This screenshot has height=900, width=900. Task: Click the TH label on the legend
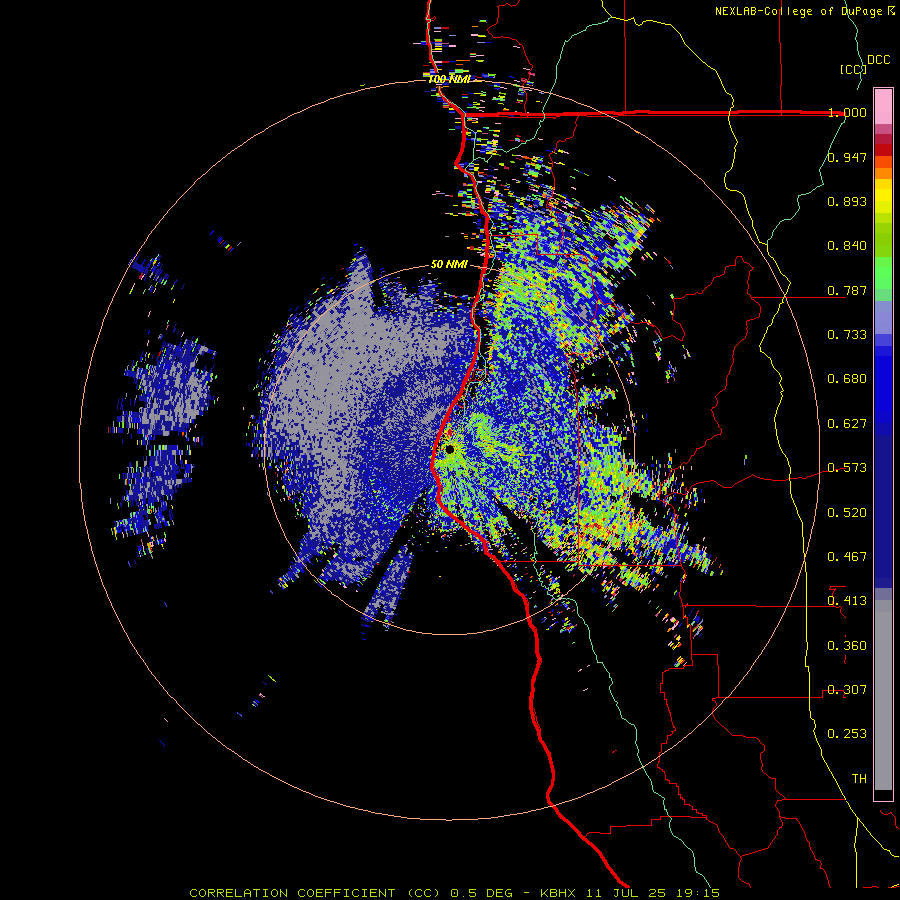(x=859, y=779)
